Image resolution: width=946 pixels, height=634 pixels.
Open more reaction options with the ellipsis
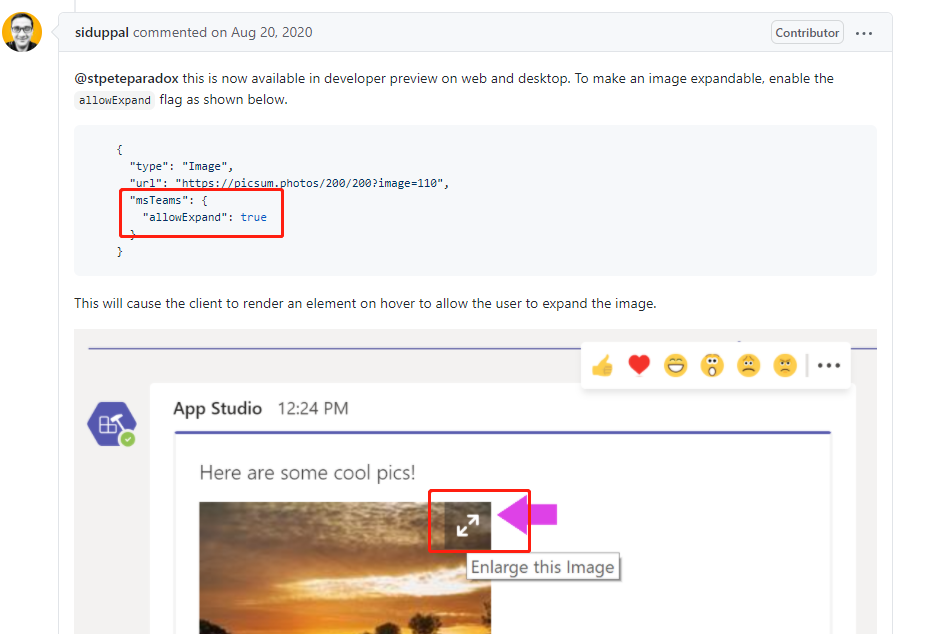coord(828,365)
